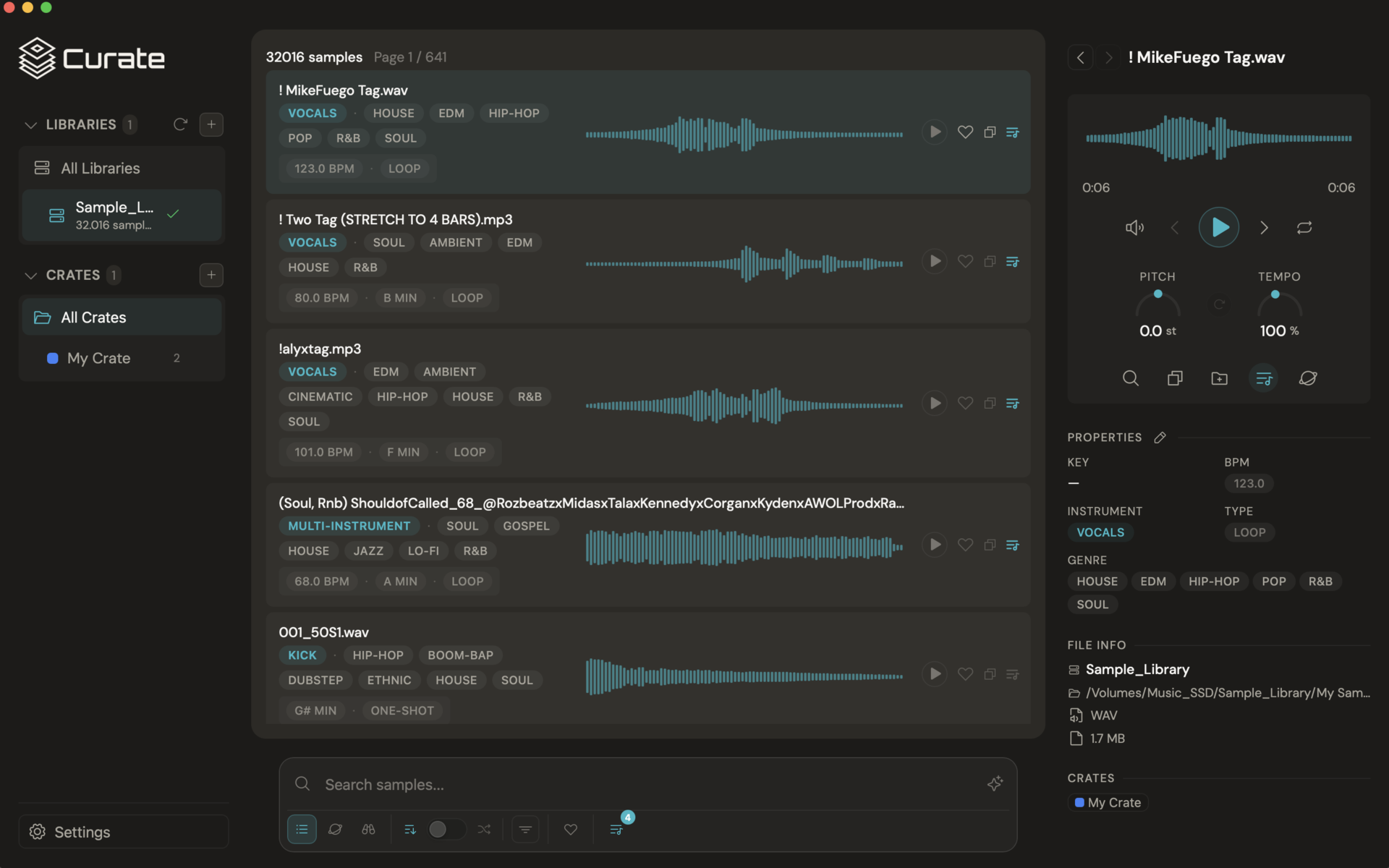Play the ! MikeFuego Tag.wav sample row
Image resolution: width=1389 pixels, height=868 pixels.
tap(935, 132)
